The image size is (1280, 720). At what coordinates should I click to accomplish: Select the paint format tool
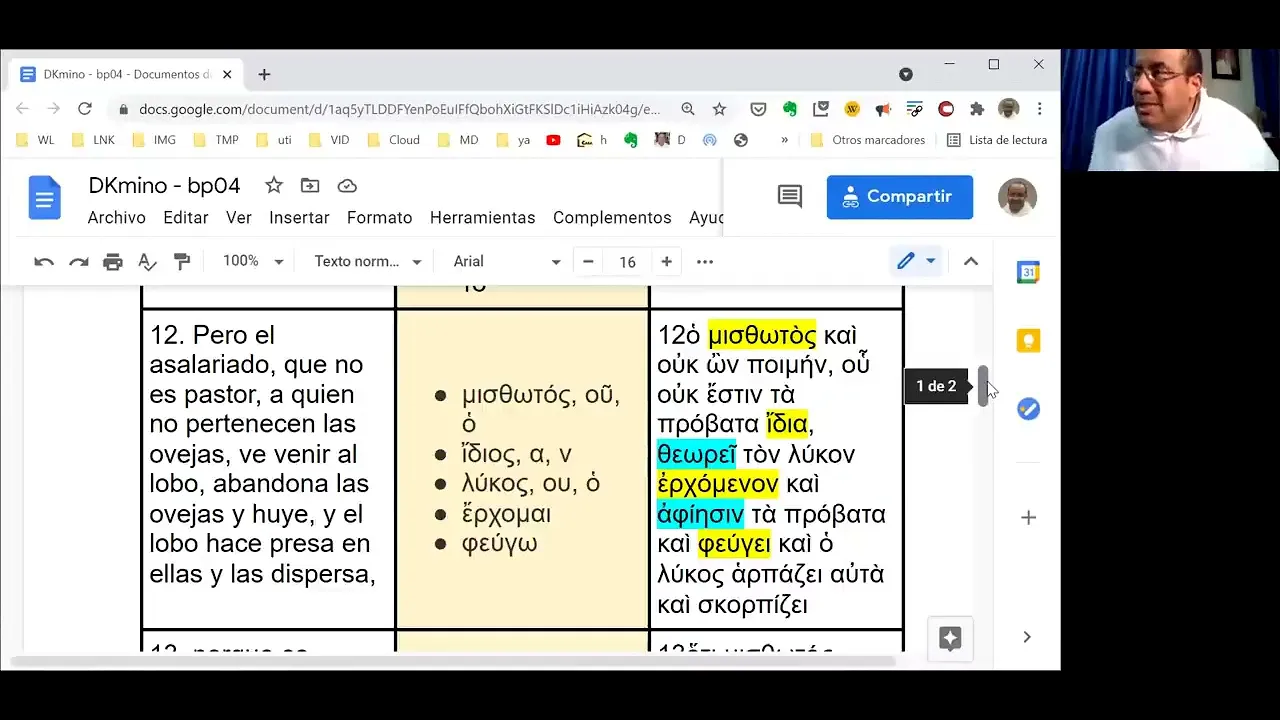(x=182, y=262)
